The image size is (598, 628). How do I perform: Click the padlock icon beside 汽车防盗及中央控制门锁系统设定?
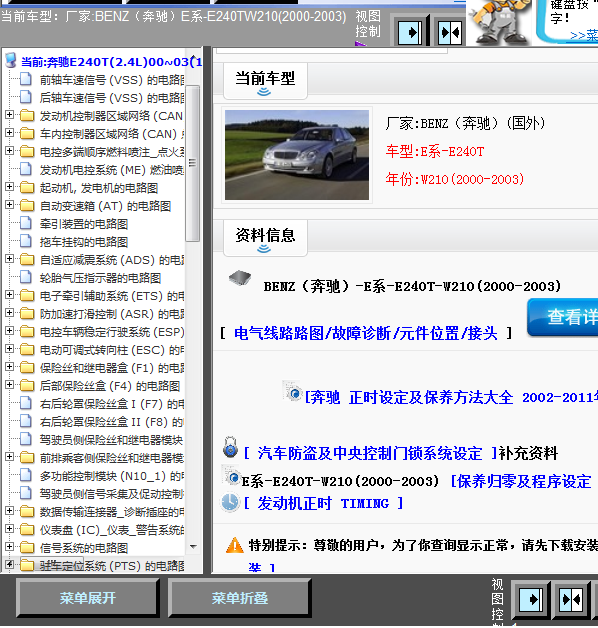230,448
